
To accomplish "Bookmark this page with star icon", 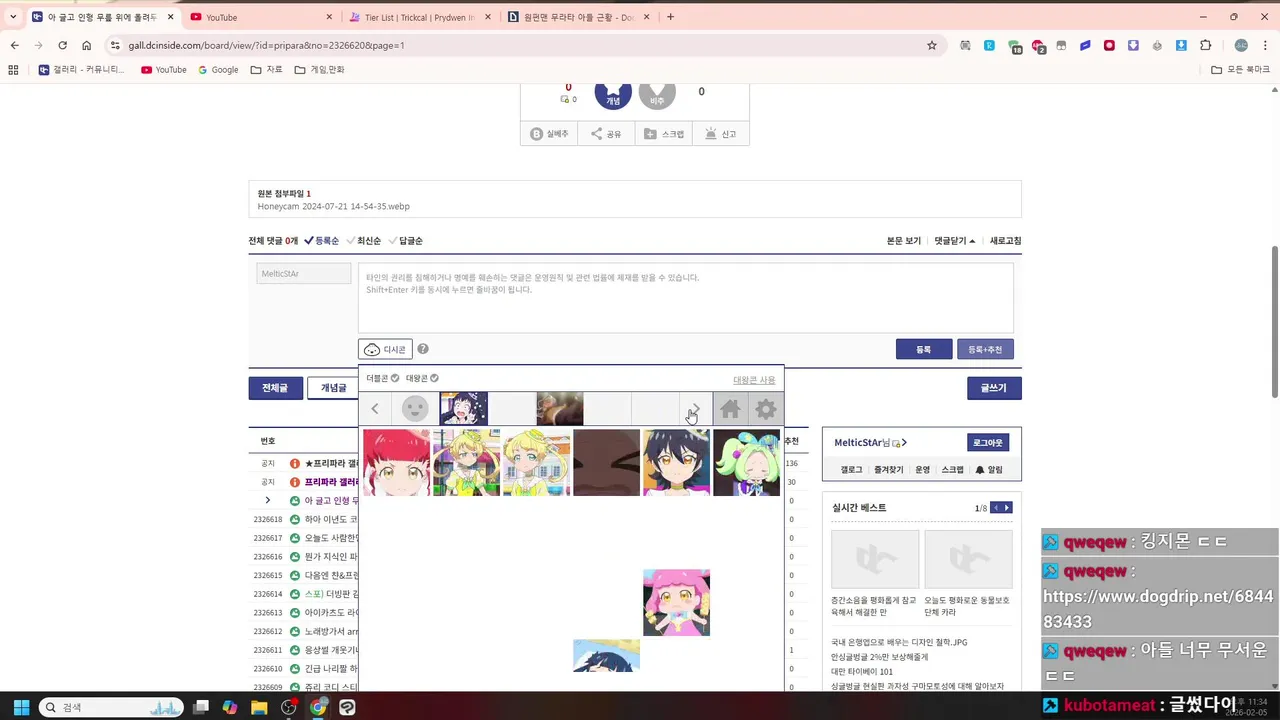I will pos(932,45).
